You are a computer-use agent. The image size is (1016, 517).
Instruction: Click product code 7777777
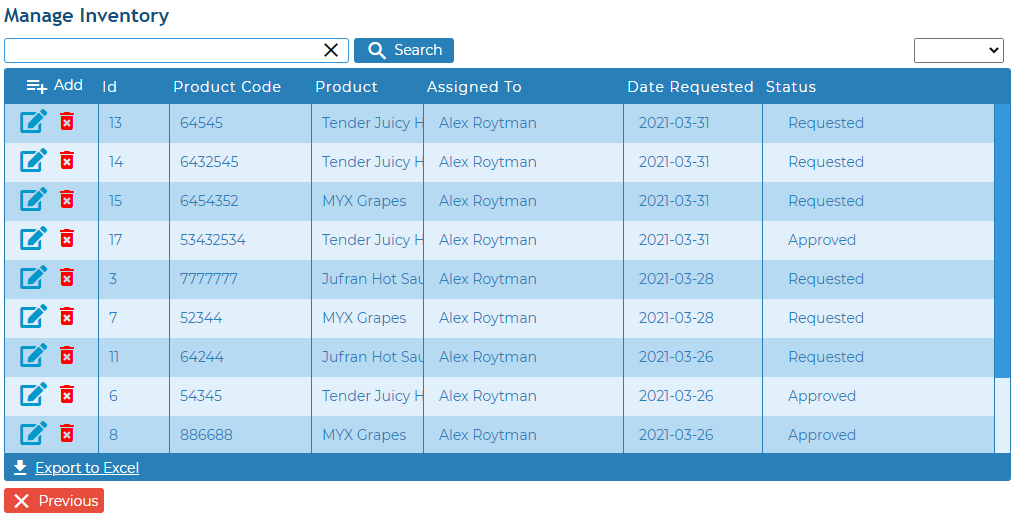click(x=209, y=279)
